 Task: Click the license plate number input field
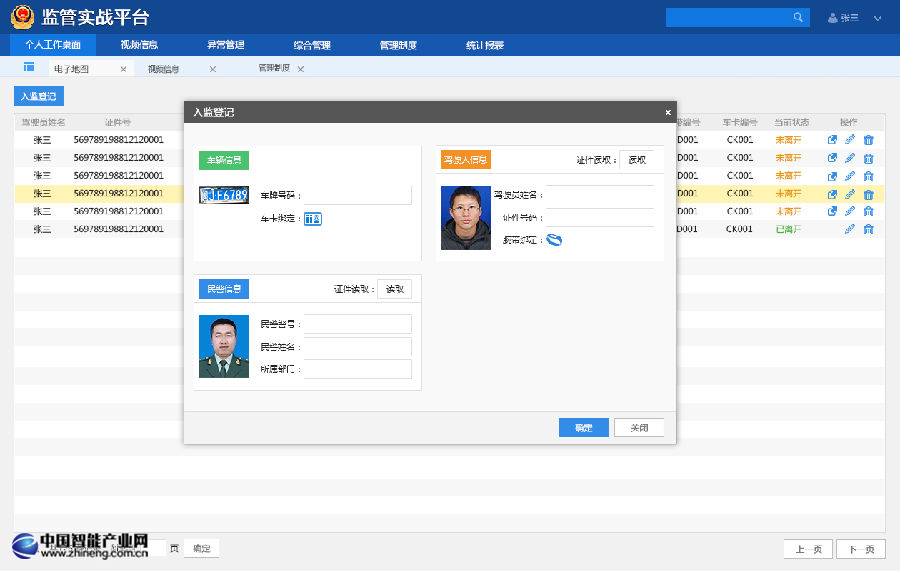(357, 195)
